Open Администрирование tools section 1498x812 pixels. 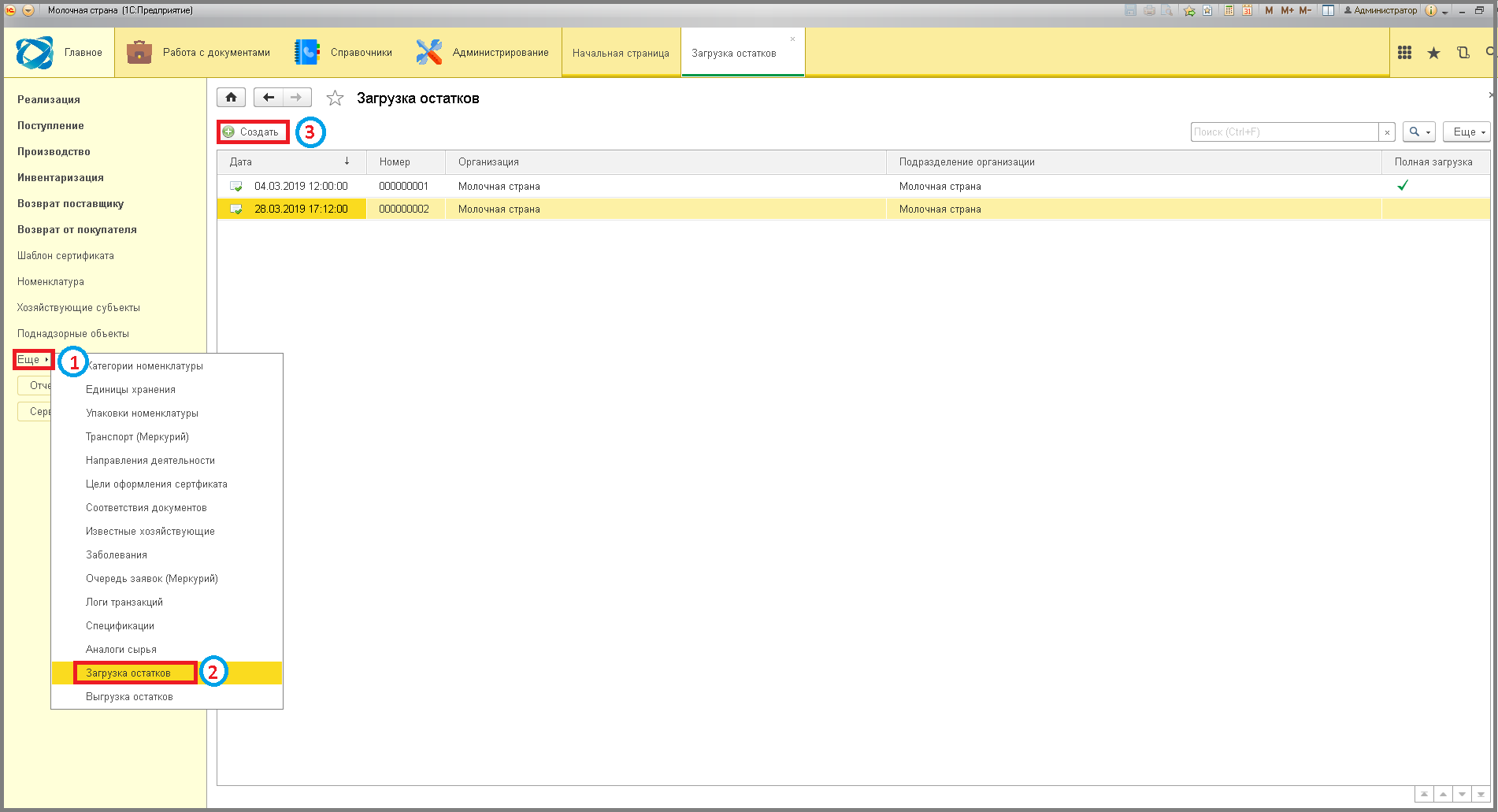(x=483, y=53)
